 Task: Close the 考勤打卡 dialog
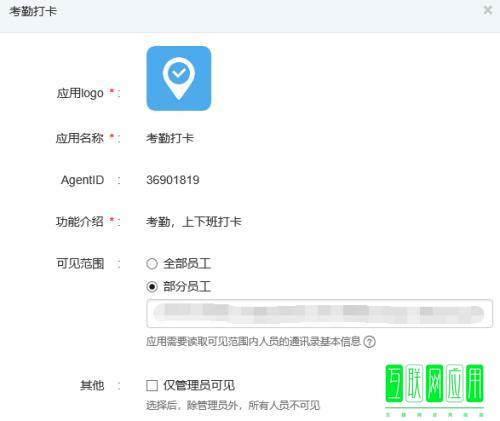point(488,10)
